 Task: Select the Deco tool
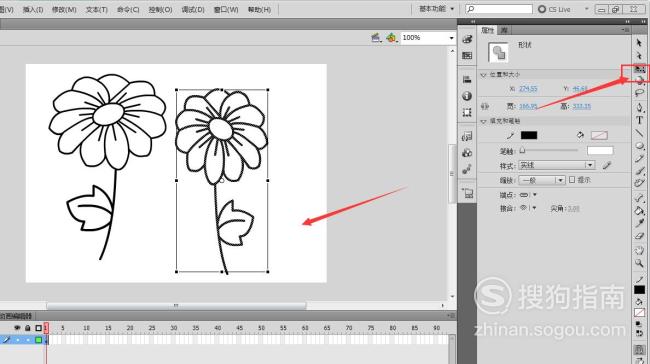coord(639,183)
